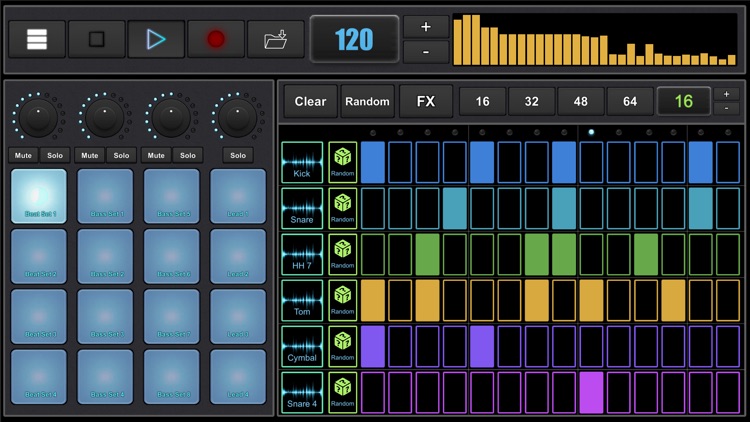Select the 64 step page tab
The image size is (750, 422).
tap(630, 101)
